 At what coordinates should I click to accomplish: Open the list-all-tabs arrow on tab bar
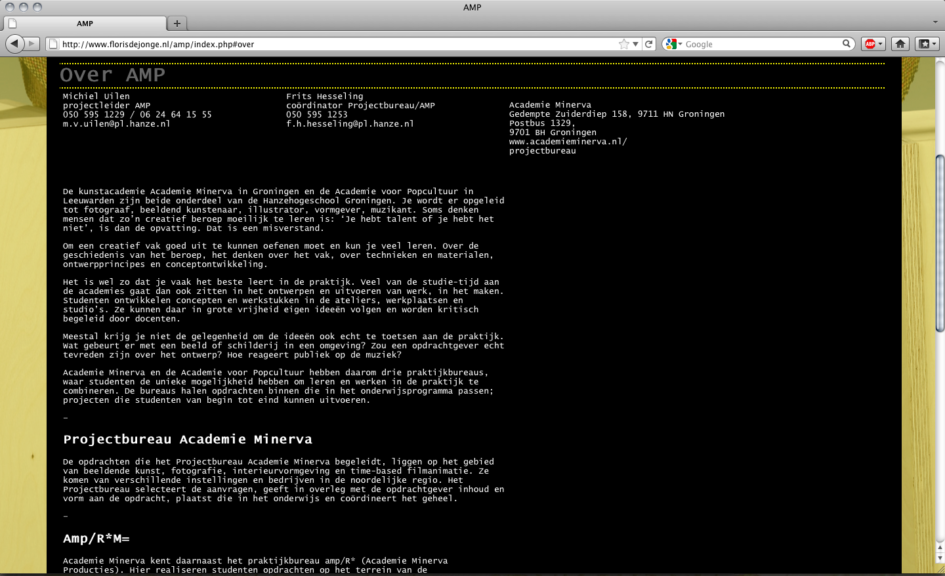935,22
